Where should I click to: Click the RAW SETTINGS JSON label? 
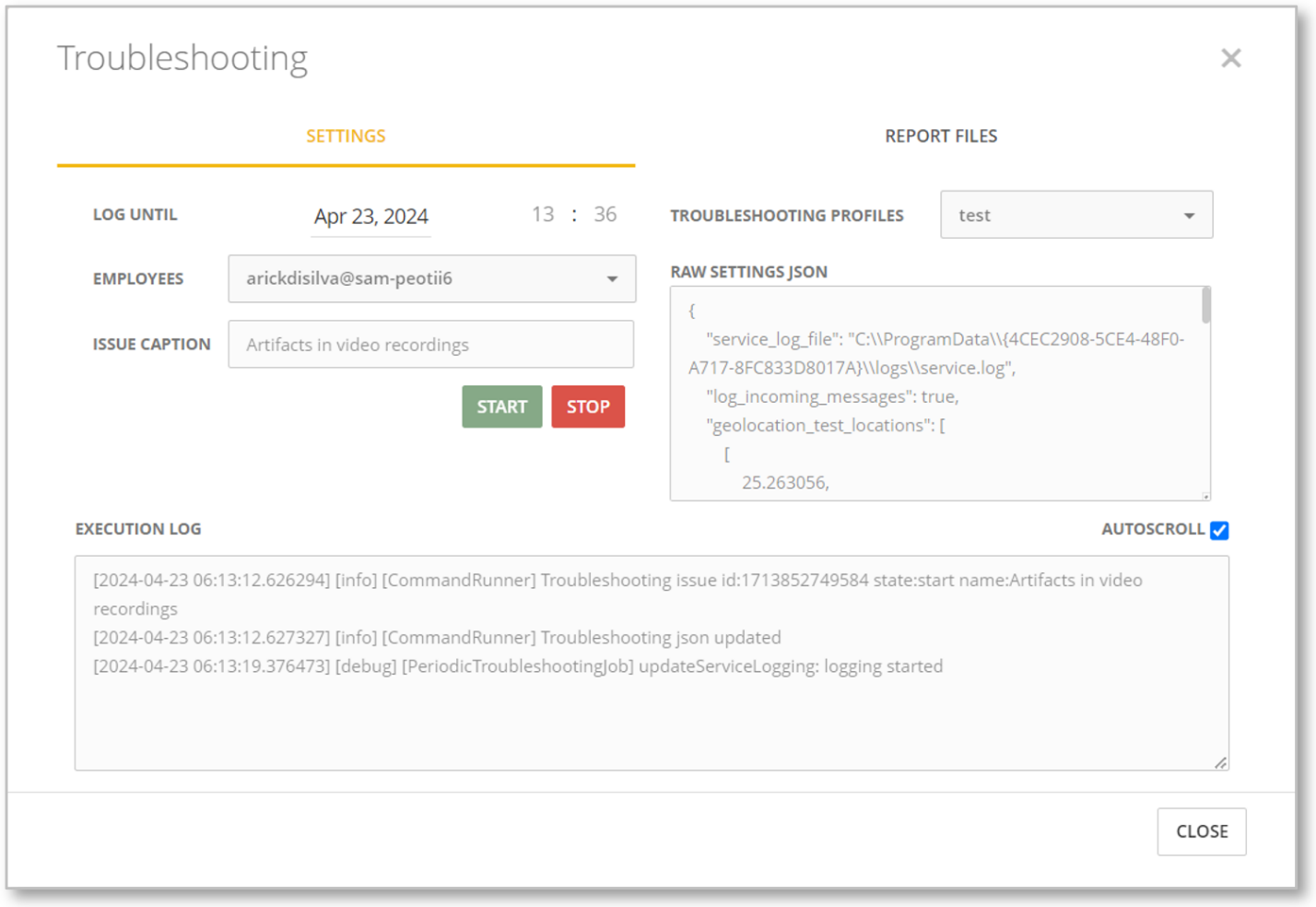click(x=748, y=272)
